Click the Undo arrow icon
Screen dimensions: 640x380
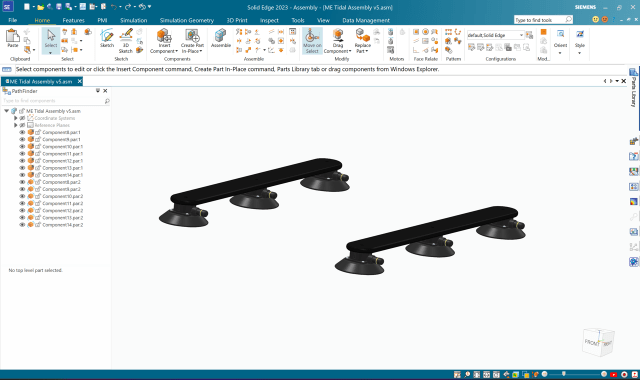pos(113,7)
